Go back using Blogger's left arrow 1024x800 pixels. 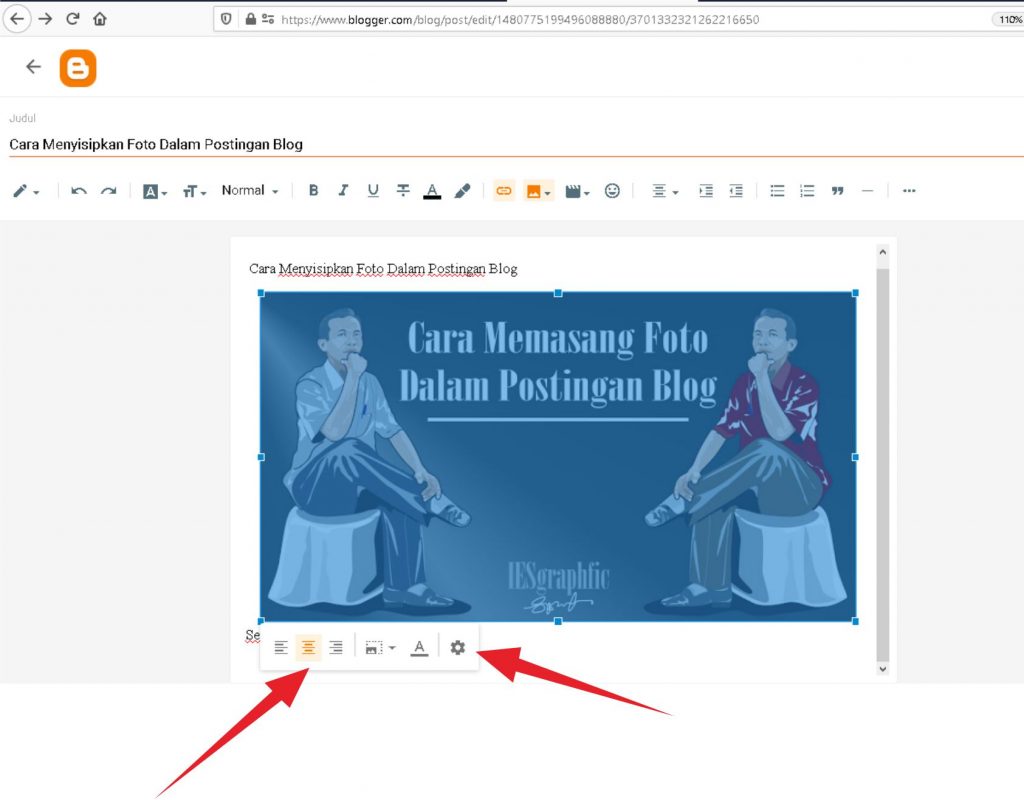pos(33,67)
